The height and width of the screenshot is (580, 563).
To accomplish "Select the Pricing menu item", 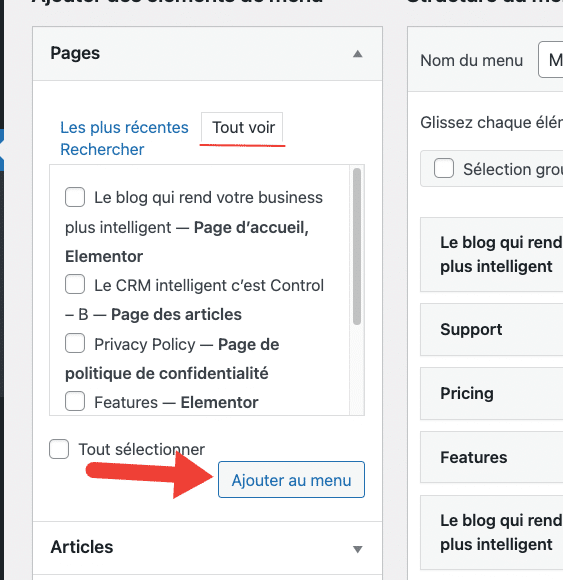I will tap(492, 394).
